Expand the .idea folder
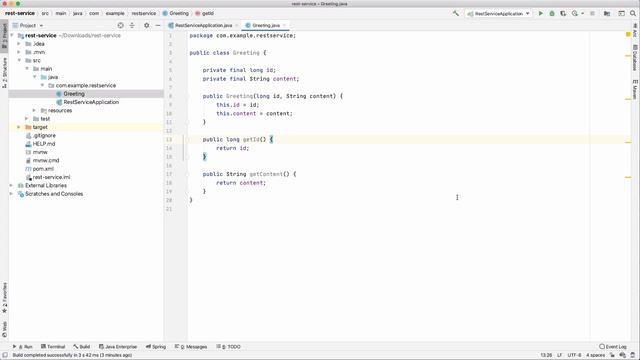 (x=19, y=44)
